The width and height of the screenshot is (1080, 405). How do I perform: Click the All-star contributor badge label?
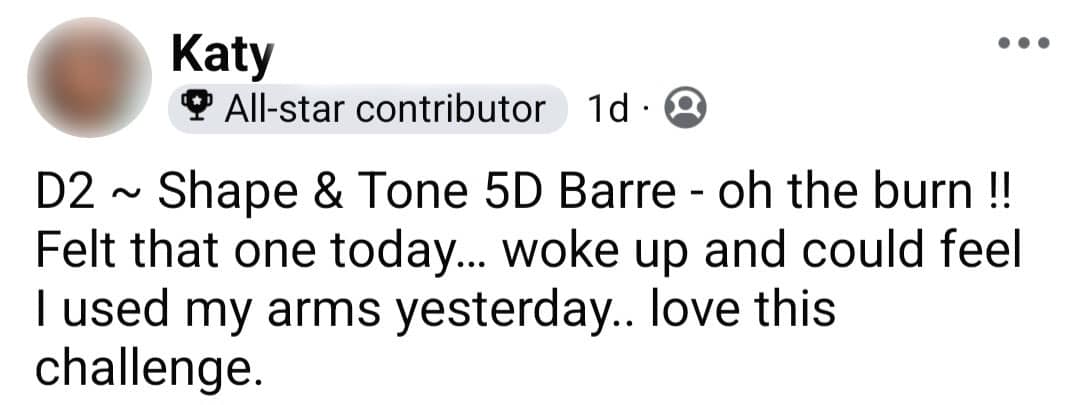(368, 108)
